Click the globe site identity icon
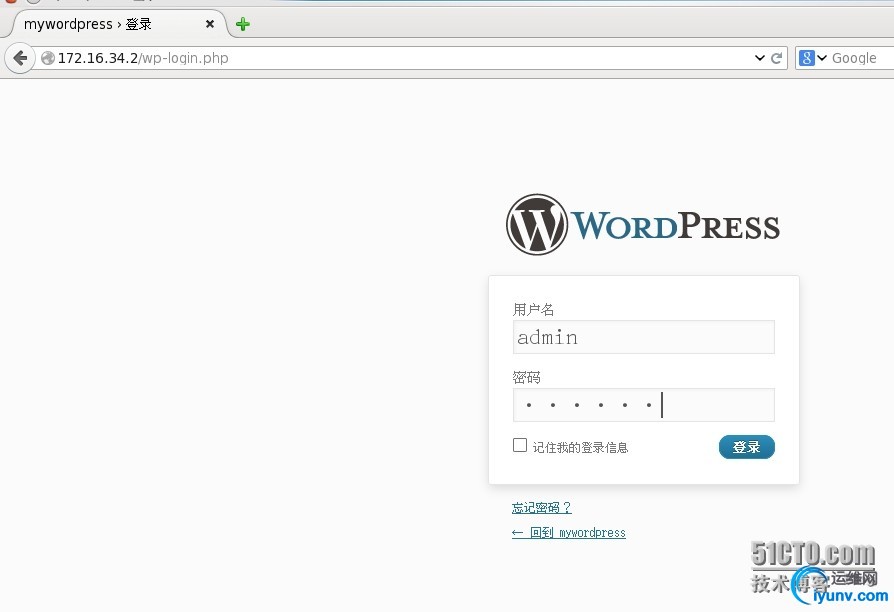894x612 pixels. (48, 58)
